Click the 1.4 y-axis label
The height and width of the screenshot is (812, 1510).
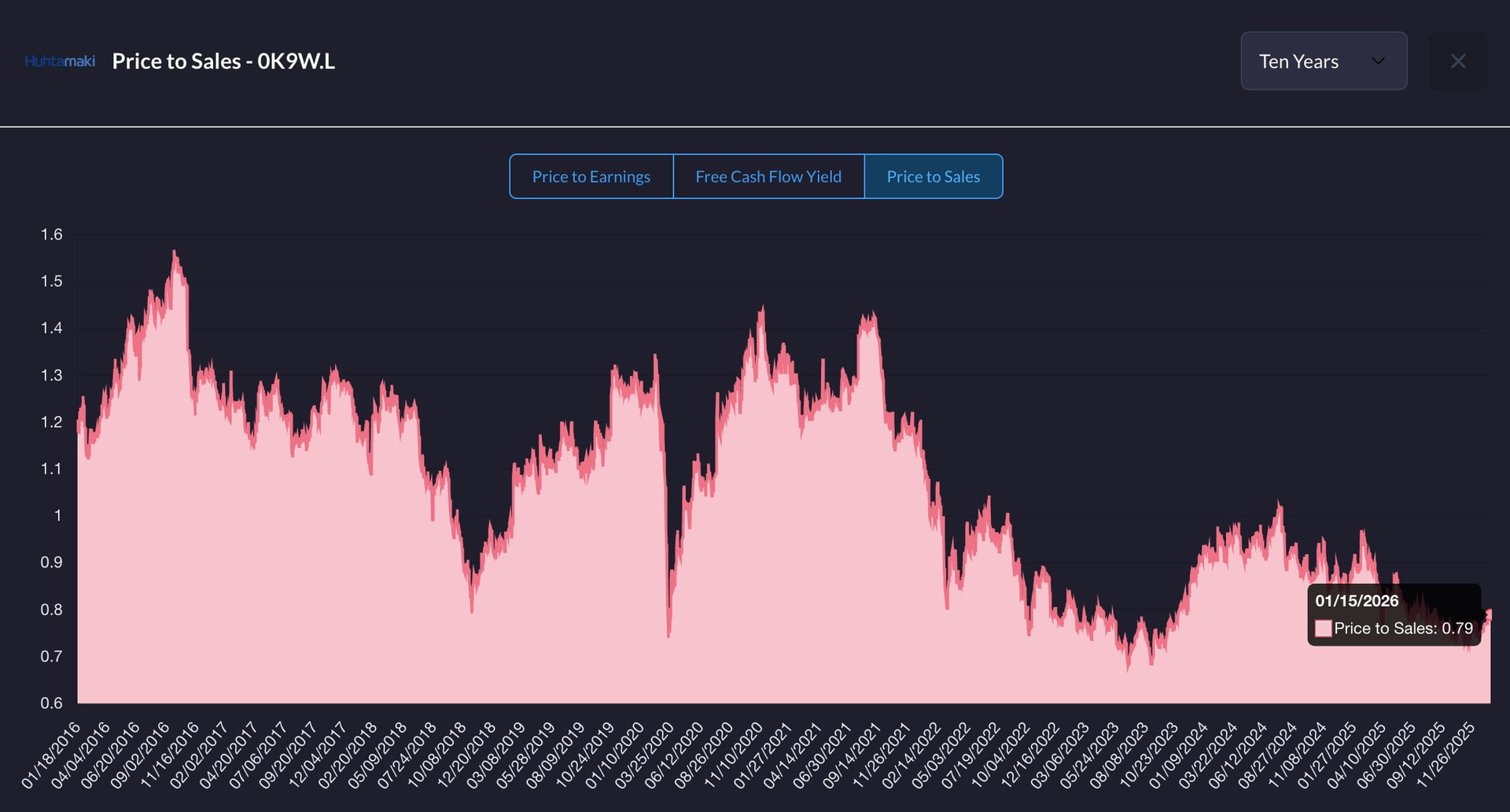(52, 328)
